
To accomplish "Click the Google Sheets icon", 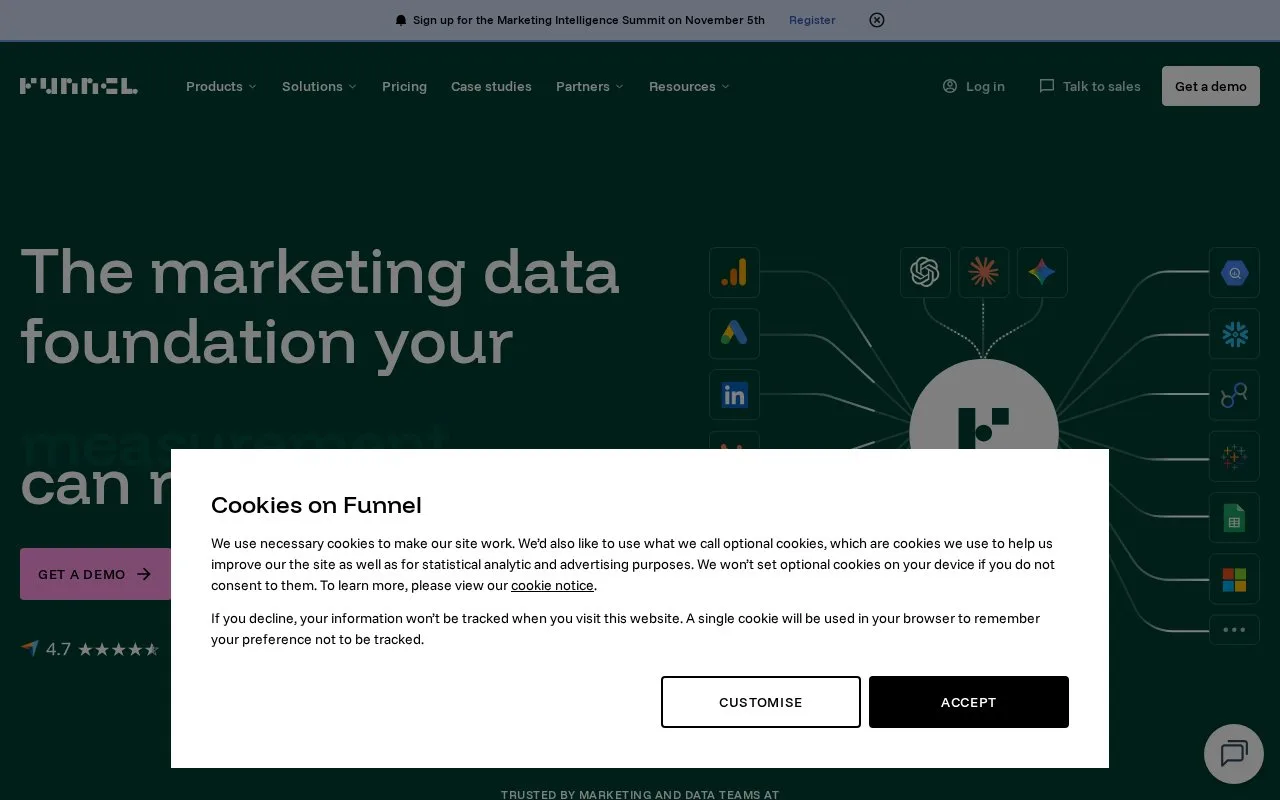I will click(x=1234, y=518).
